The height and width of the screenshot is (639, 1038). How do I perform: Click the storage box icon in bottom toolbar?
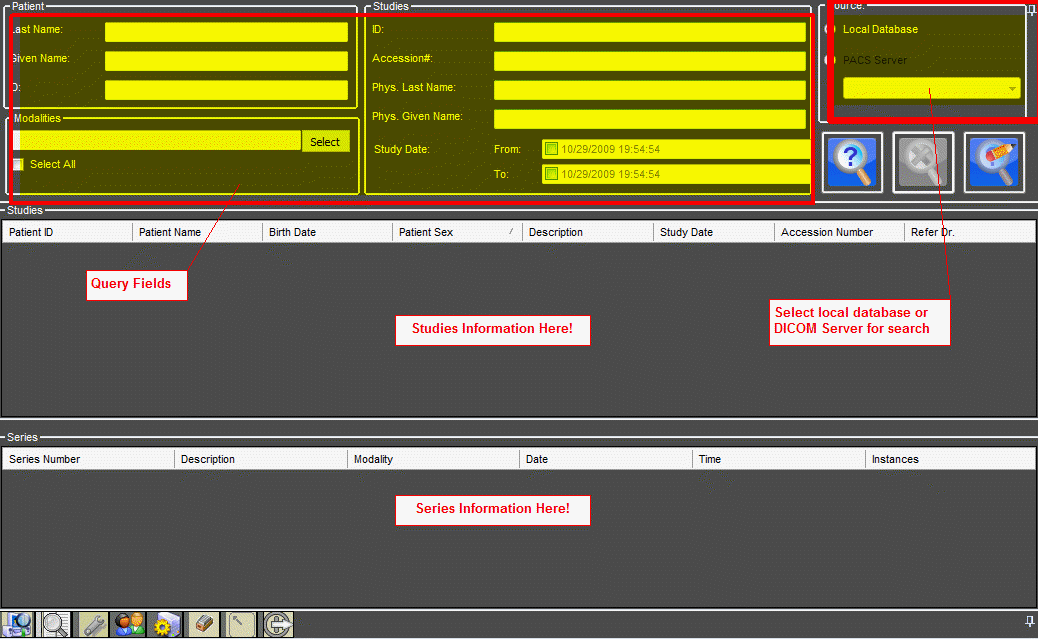pos(203,625)
